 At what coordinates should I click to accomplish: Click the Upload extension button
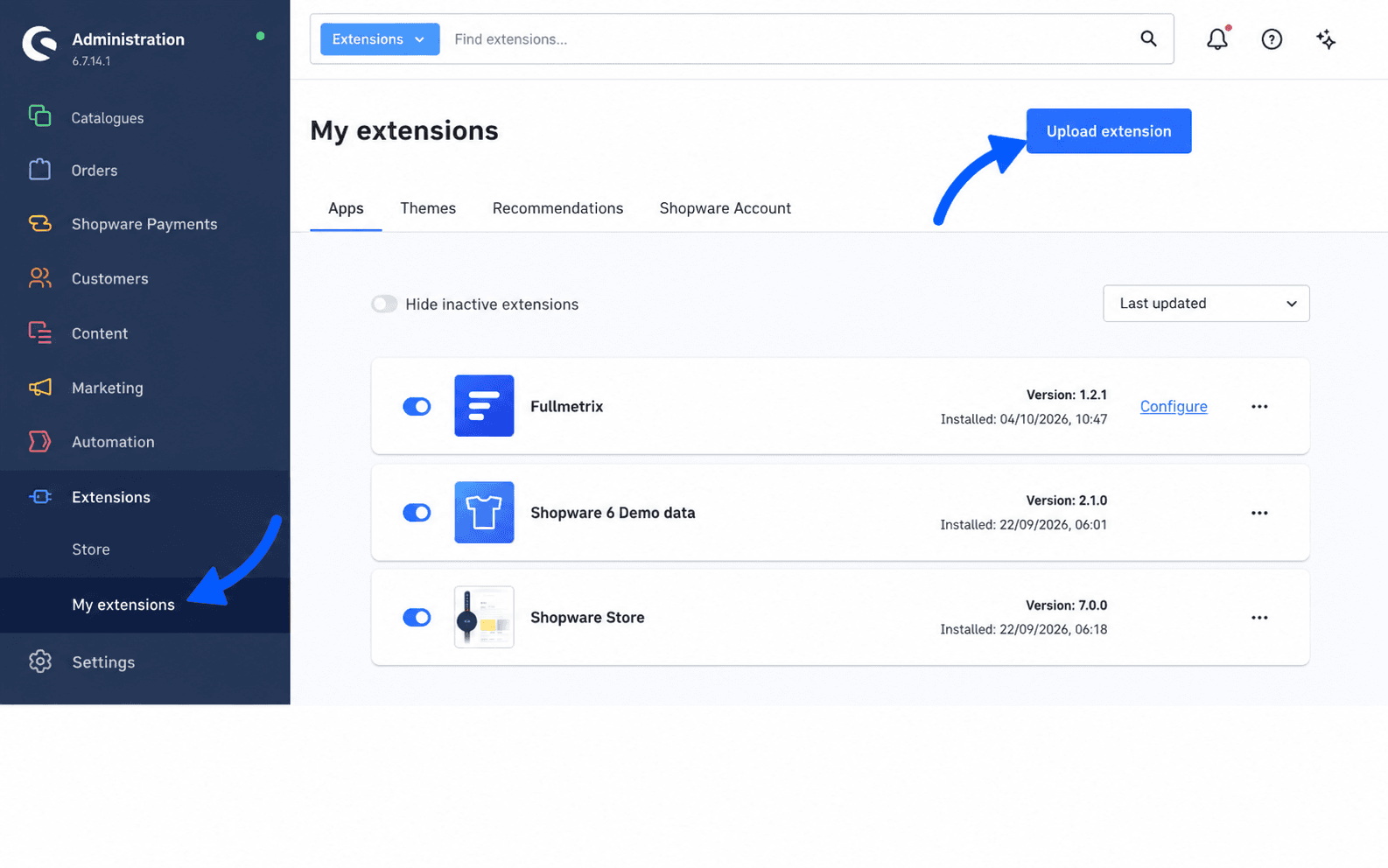point(1109,131)
